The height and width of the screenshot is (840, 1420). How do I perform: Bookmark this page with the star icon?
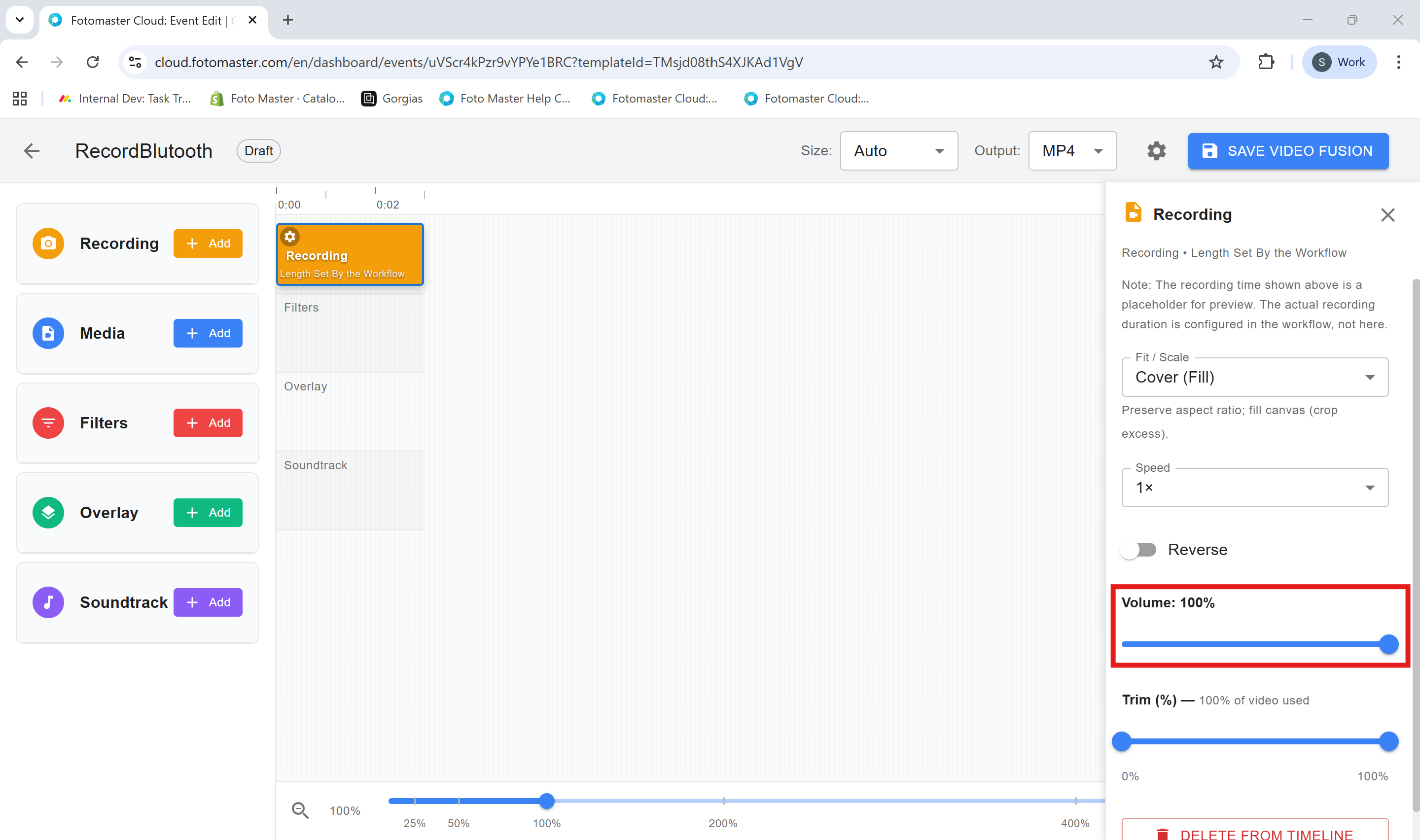pyautogui.click(x=1216, y=62)
